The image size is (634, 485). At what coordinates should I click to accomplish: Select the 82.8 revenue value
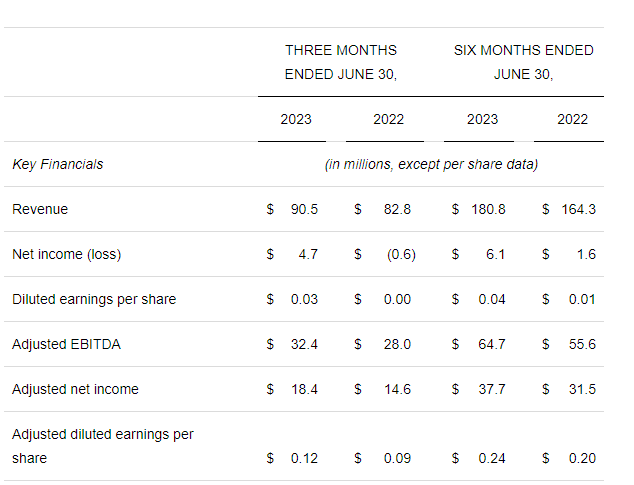point(396,209)
